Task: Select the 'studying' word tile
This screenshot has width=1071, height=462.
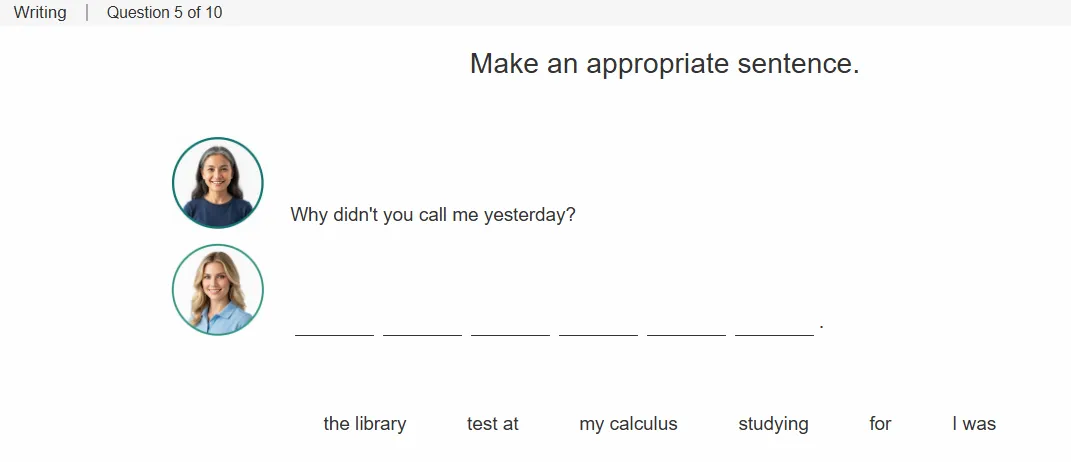Action: coord(773,424)
